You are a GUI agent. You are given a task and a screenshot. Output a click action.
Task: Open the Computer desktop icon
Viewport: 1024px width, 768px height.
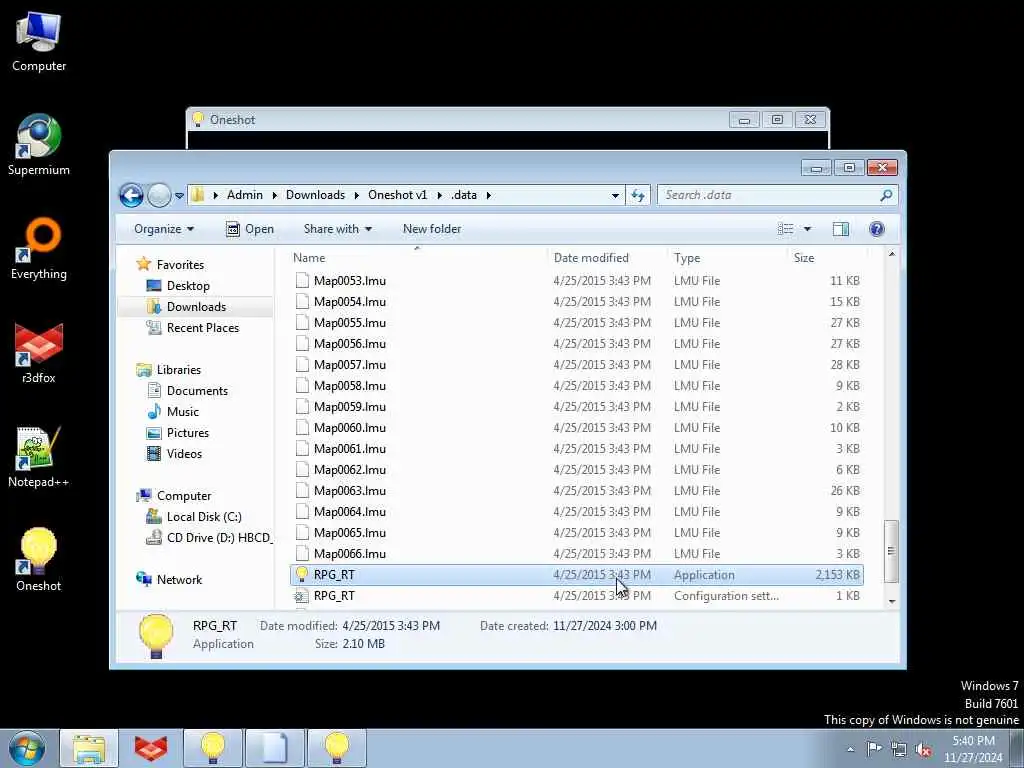[39, 42]
